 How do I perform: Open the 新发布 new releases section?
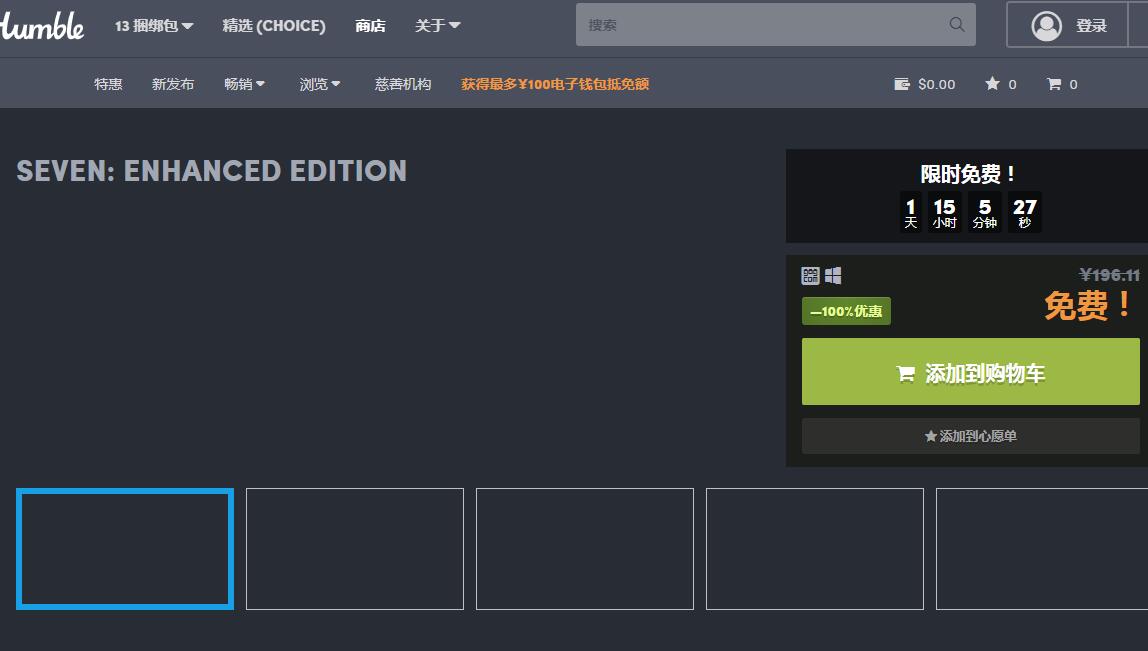(x=173, y=84)
